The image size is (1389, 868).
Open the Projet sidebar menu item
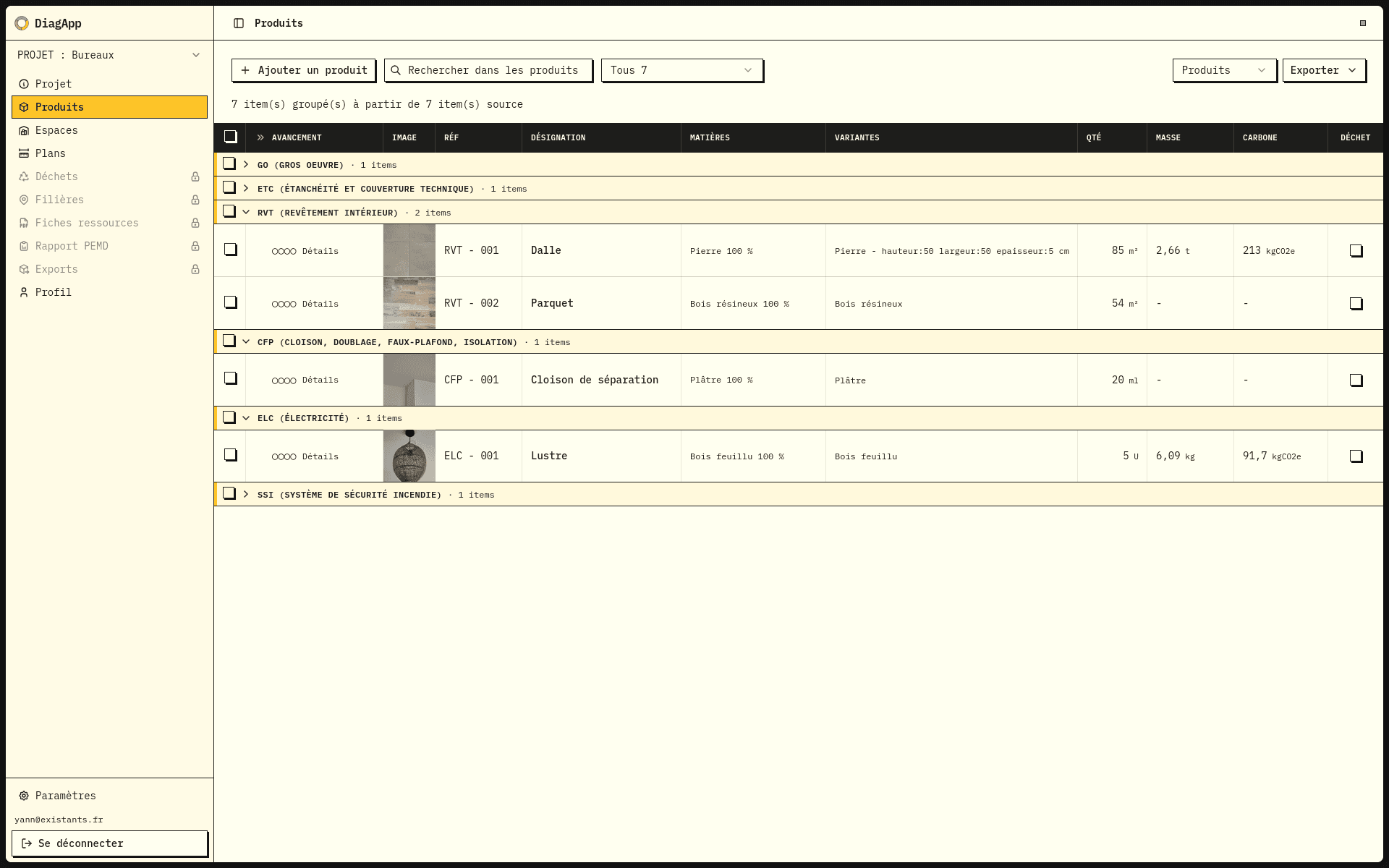click(109, 84)
